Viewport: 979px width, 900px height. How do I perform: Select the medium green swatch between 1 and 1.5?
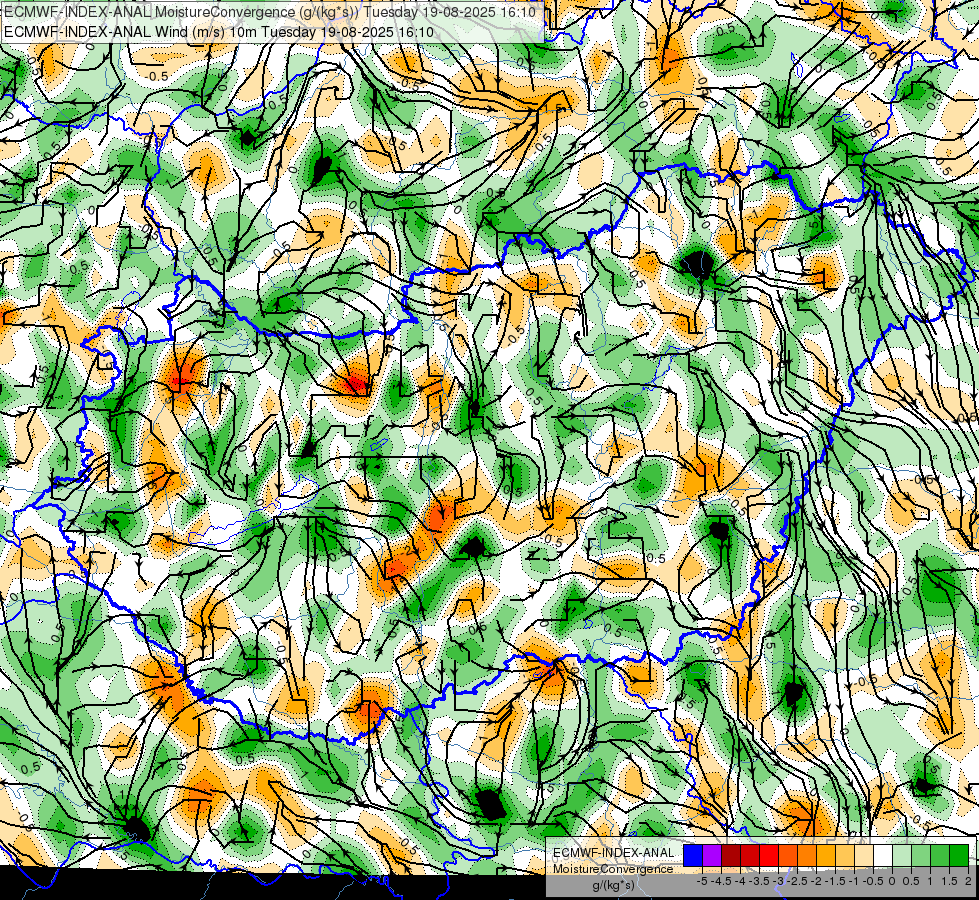tap(940, 855)
